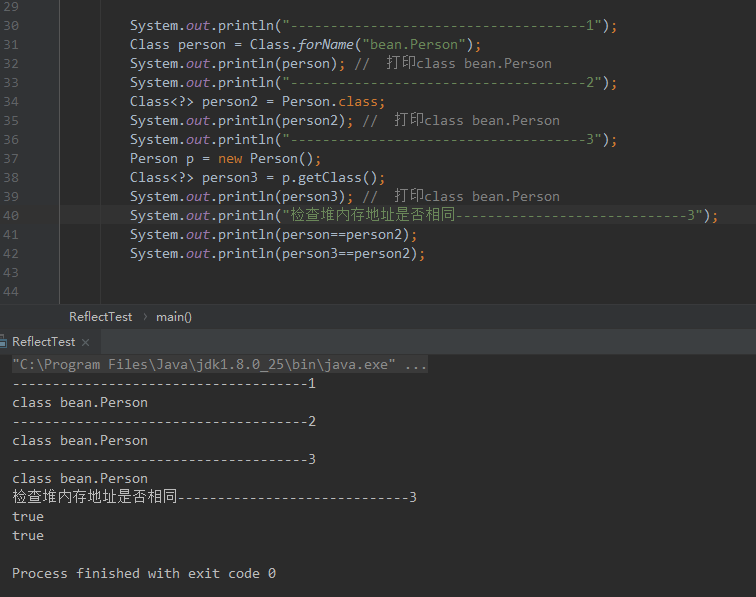Click the java.exe command line in console
756x597 pixels.
(x=219, y=365)
